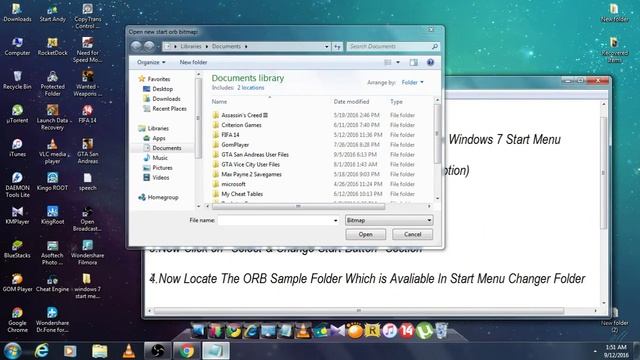The image size is (640, 360).
Task: Select Music library in navigation pane
Action: pyautogui.click(x=156, y=158)
